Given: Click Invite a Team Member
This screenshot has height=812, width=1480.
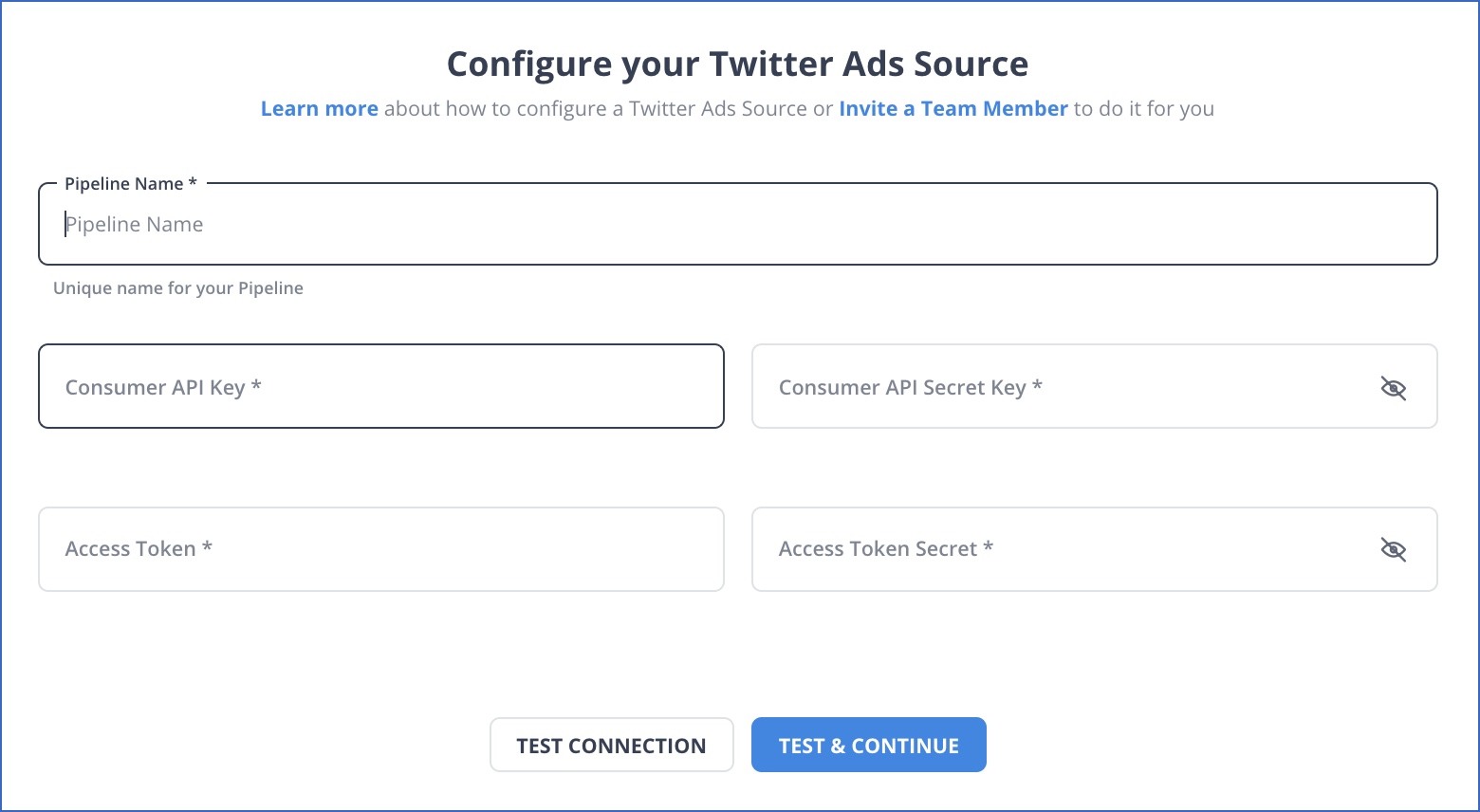Looking at the screenshot, I should pyautogui.click(x=953, y=108).
